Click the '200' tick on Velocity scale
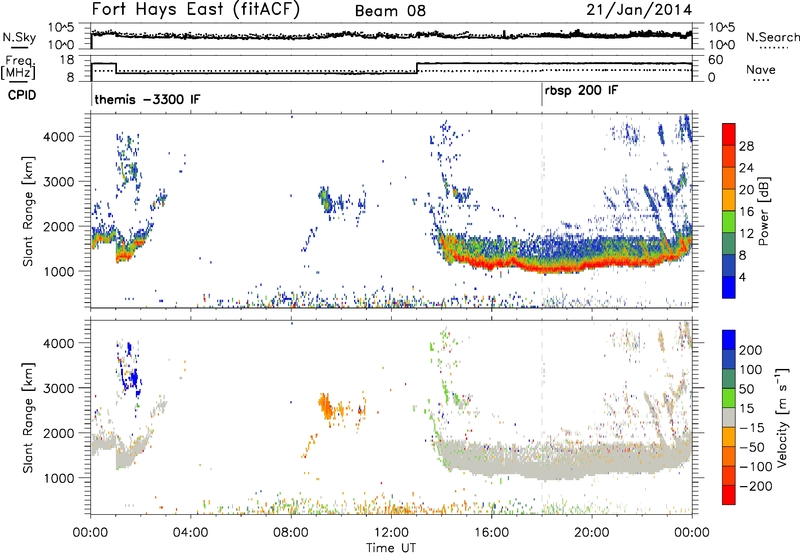Image resolution: width=800 pixels, height=554 pixels. pos(751,350)
